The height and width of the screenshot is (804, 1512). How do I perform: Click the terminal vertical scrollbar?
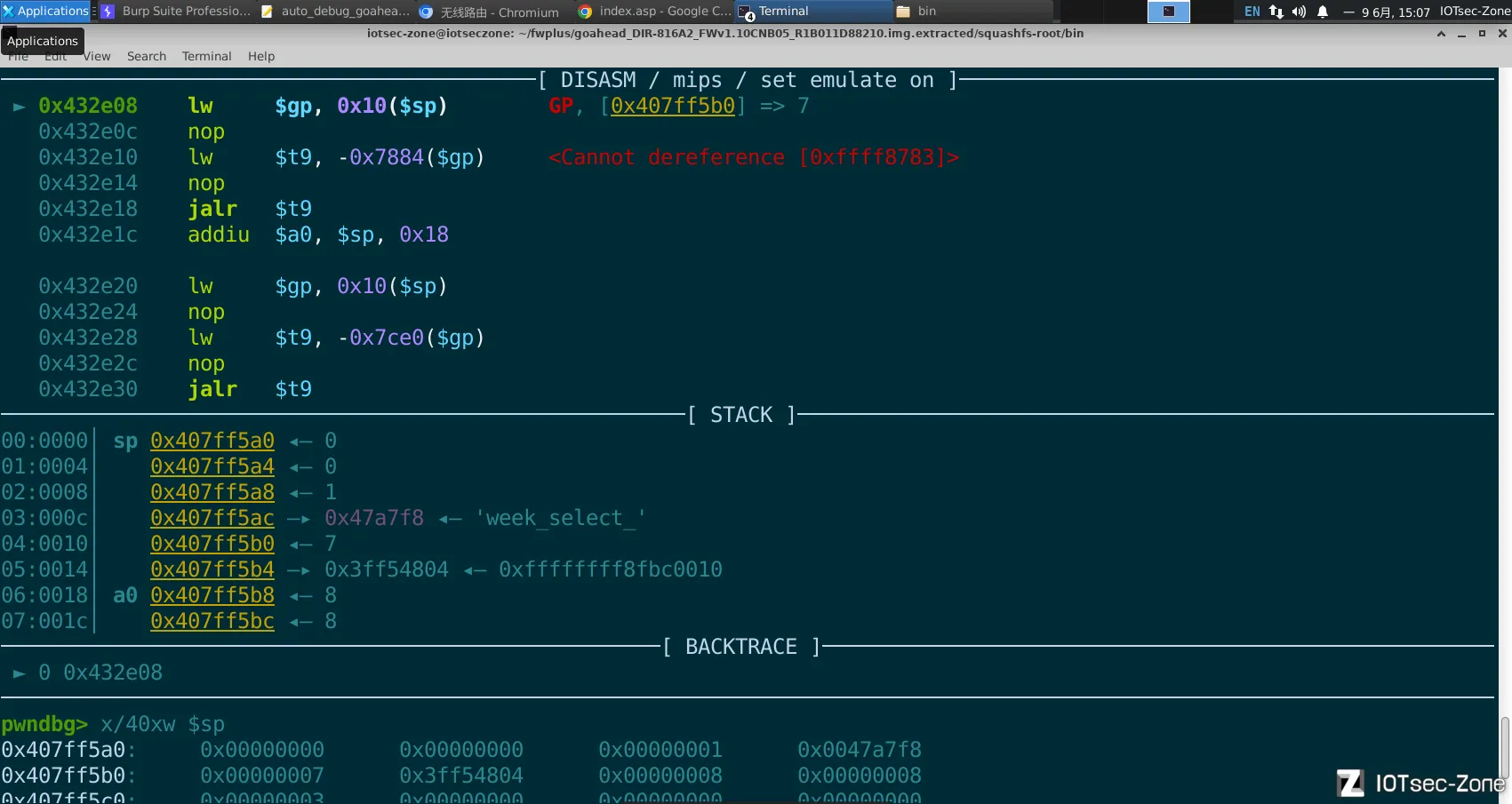(x=1505, y=748)
